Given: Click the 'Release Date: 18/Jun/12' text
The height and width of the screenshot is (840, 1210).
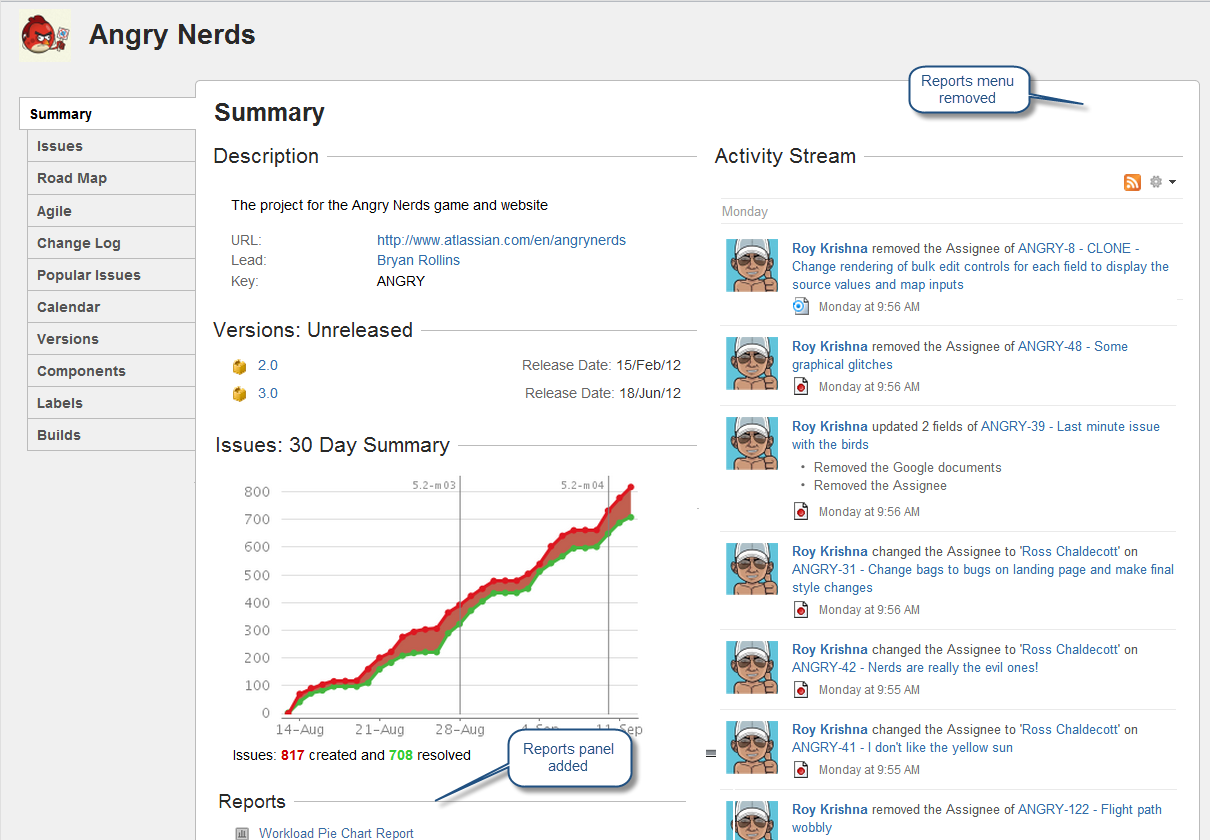Looking at the screenshot, I should 603,394.
